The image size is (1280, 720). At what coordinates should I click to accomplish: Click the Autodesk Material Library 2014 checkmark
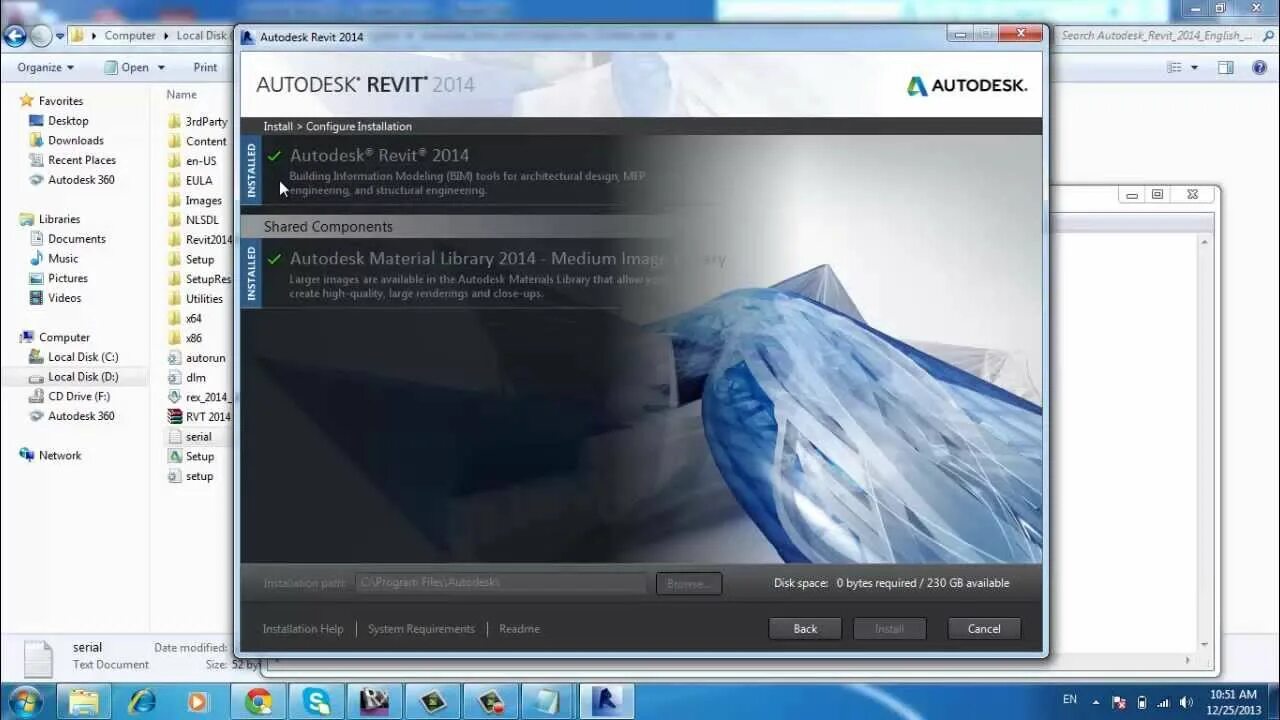tap(274, 259)
